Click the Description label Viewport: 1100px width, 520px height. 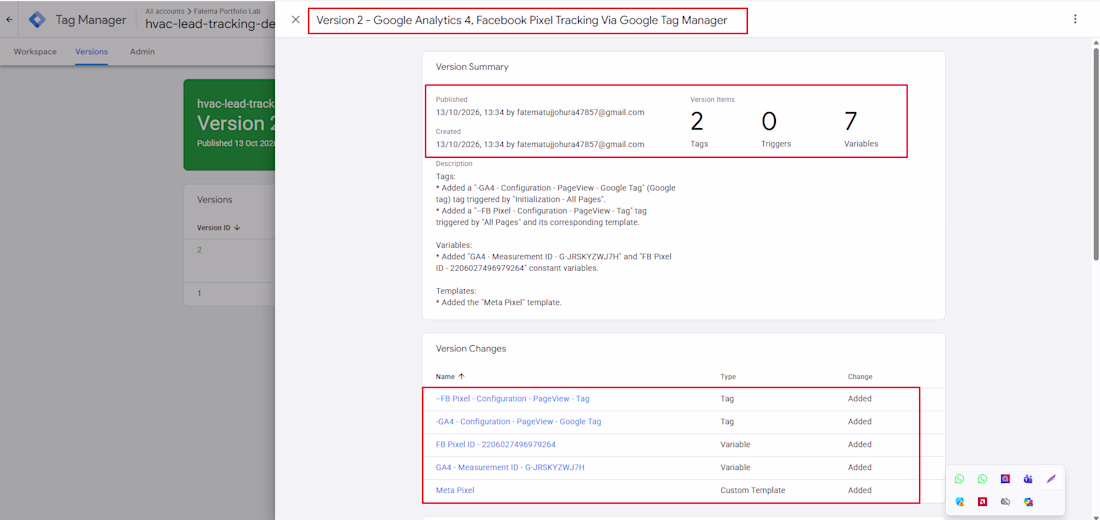[x=454, y=164]
